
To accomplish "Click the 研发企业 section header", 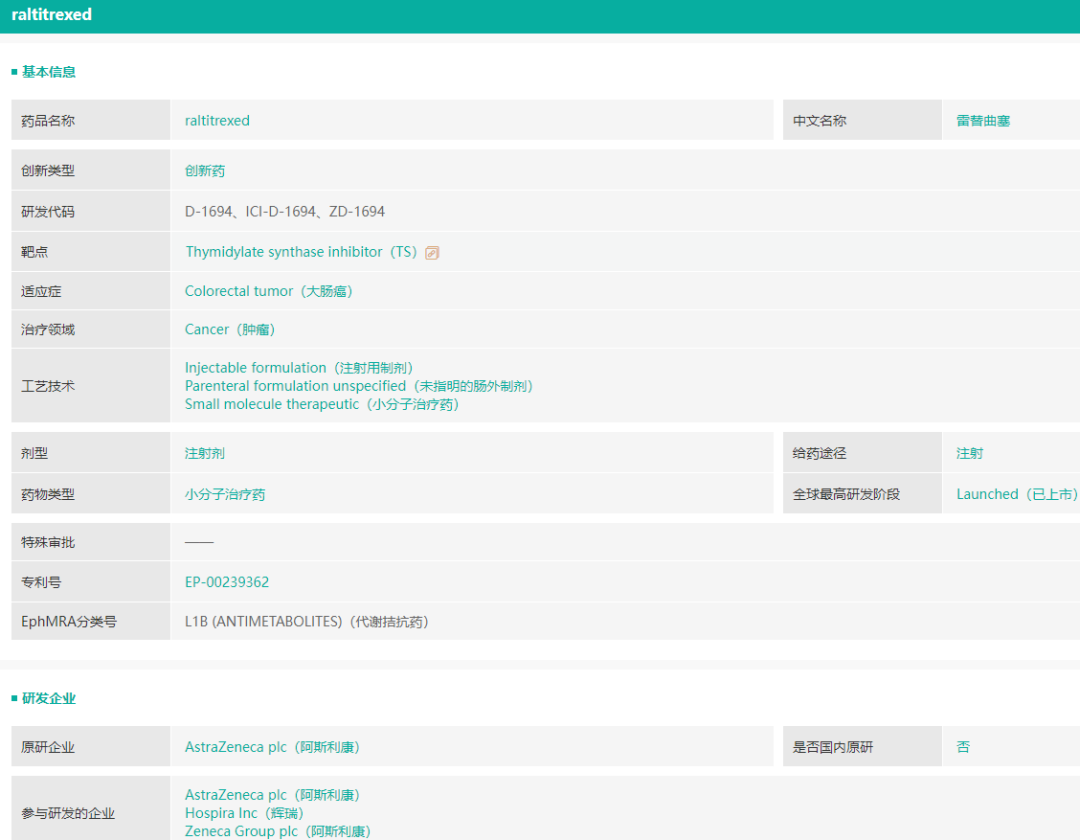I will (48, 698).
